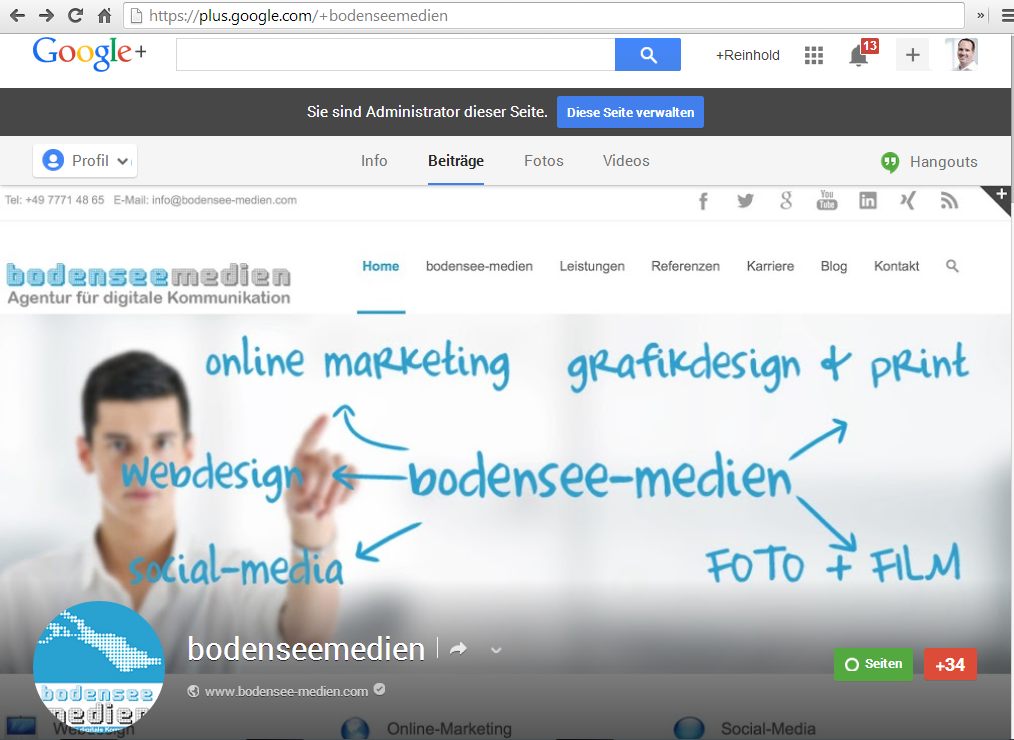Image resolution: width=1014 pixels, height=740 pixels.
Task: Click the info@bodensee-medien.com email text
Action: pos(224,200)
